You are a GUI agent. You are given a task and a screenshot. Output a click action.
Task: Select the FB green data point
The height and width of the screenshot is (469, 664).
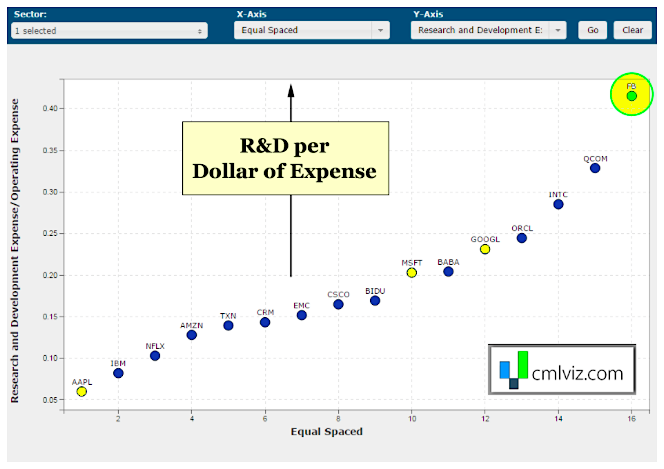(631, 96)
